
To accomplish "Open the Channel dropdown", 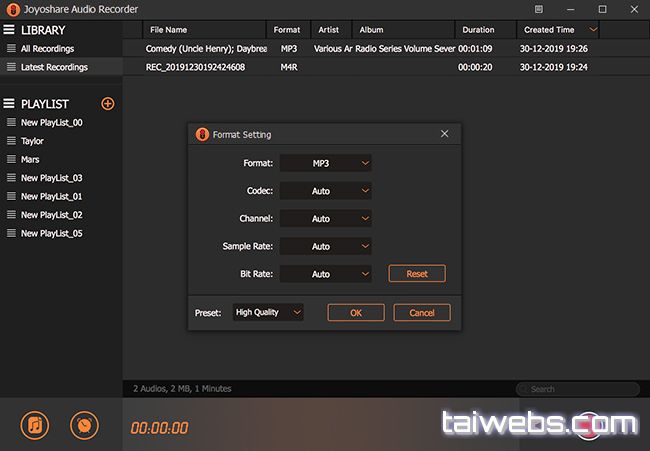I will pyautogui.click(x=326, y=218).
